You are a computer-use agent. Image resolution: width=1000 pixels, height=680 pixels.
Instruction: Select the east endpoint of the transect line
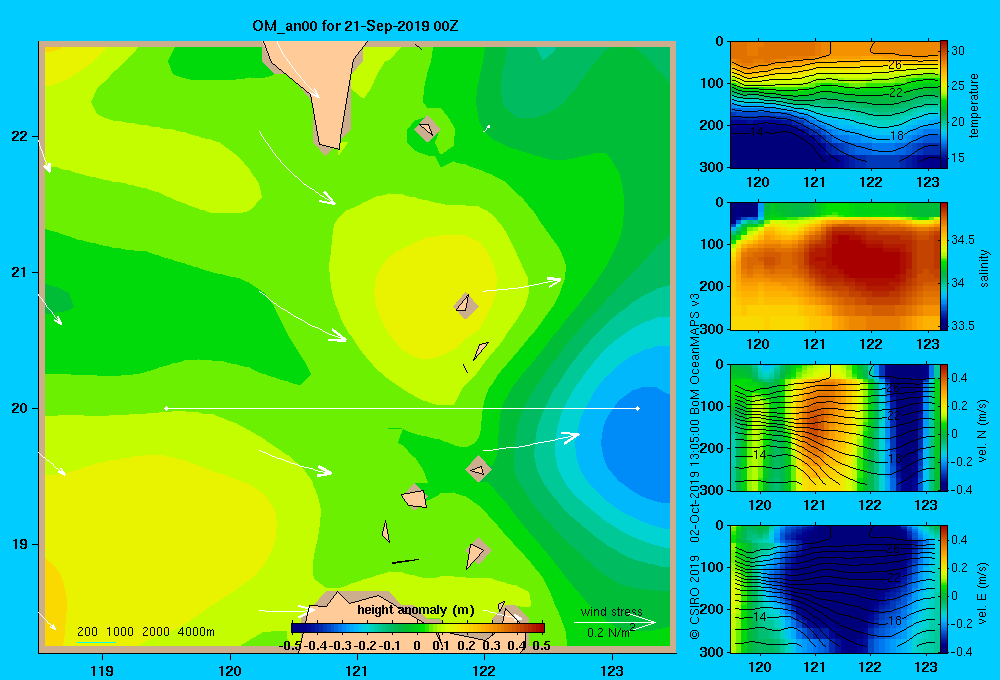638,408
